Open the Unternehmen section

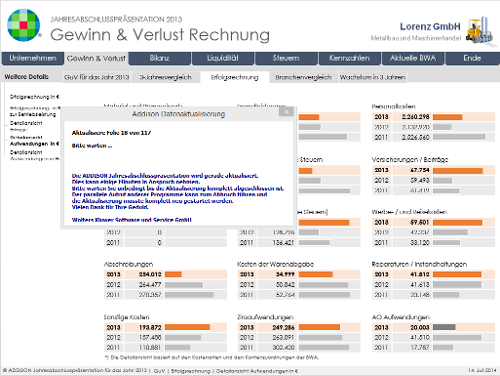click(33, 58)
